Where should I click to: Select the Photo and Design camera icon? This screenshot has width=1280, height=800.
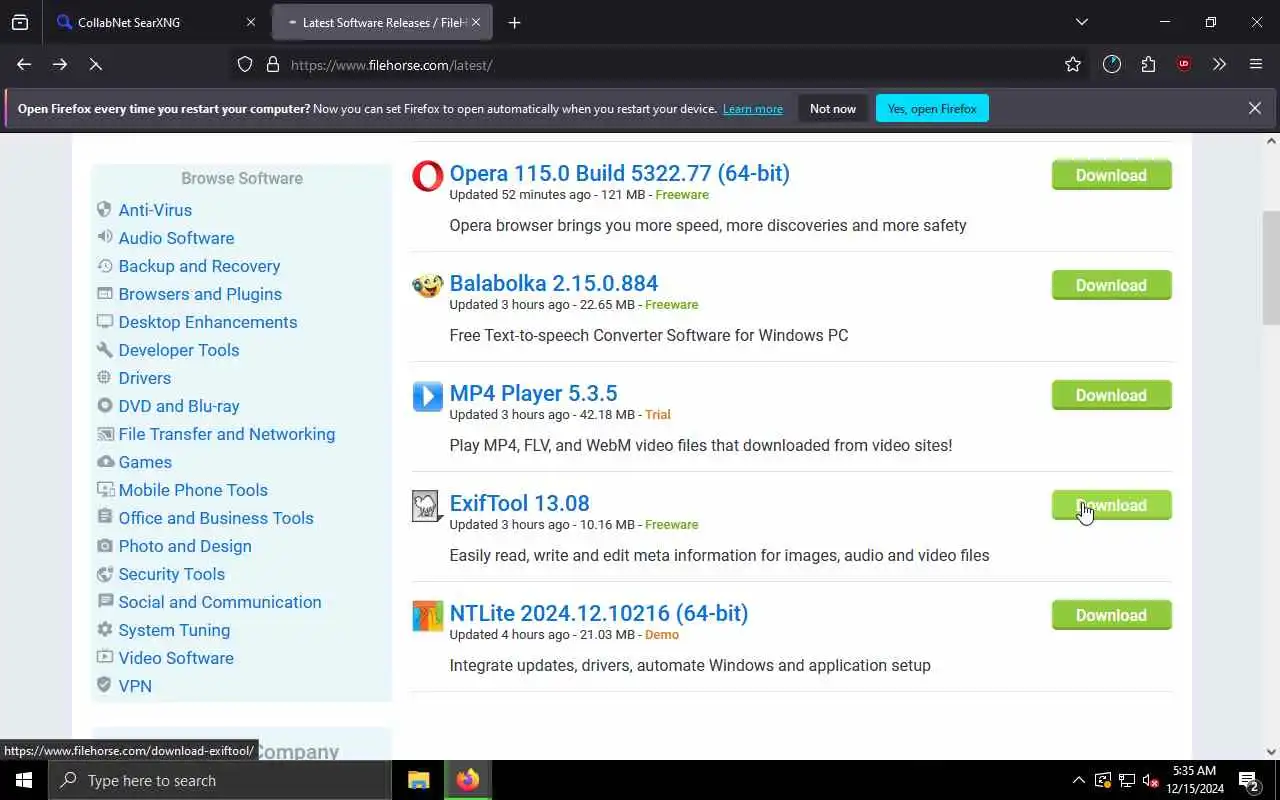(104, 546)
